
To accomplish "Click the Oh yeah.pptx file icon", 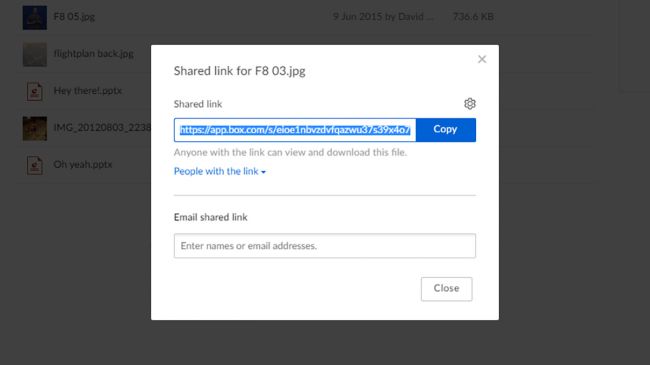I will pyautogui.click(x=34, y=165).
